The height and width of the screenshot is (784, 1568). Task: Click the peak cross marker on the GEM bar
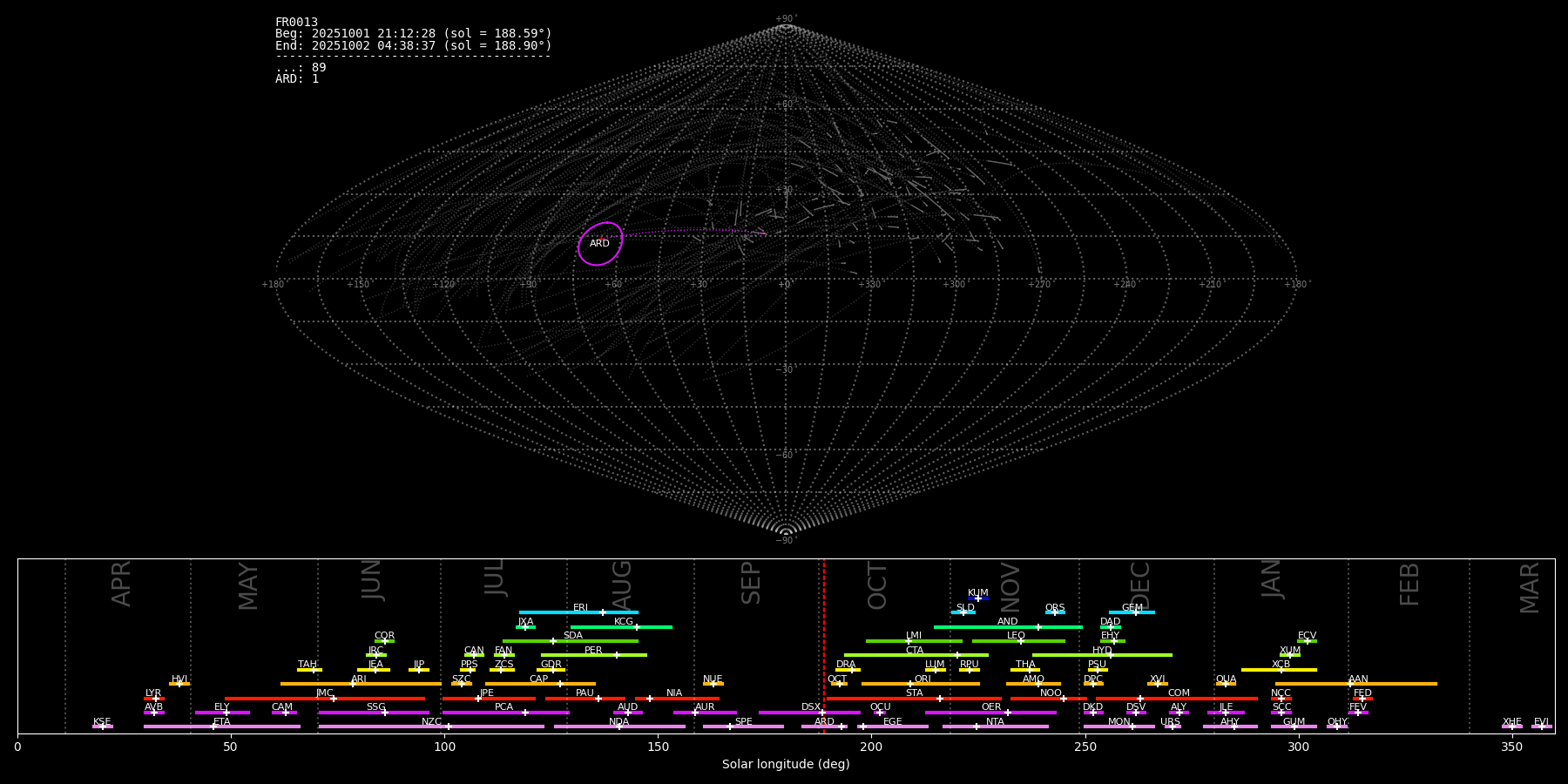click(x=1135, y=612)
